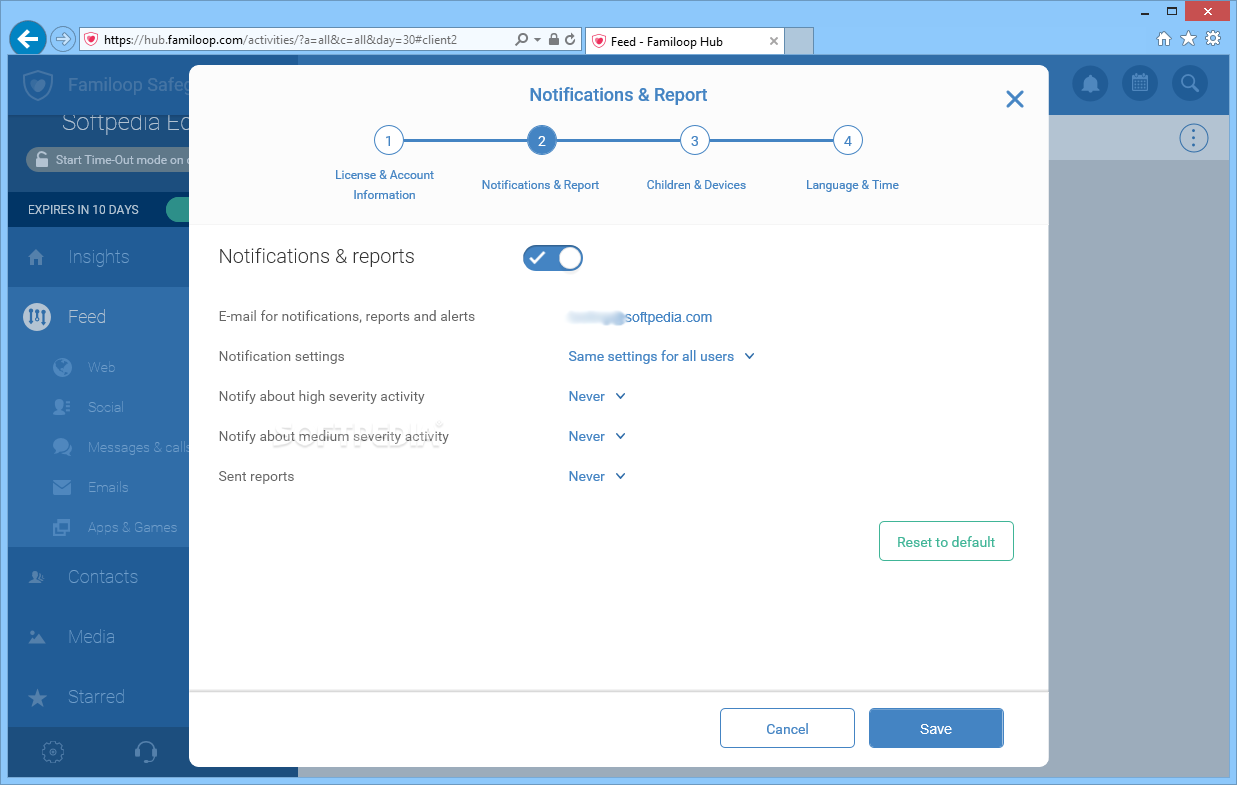Screen dimensions: 1237x785
Task: Select Emails under Feed
Action: coord(108,487)
